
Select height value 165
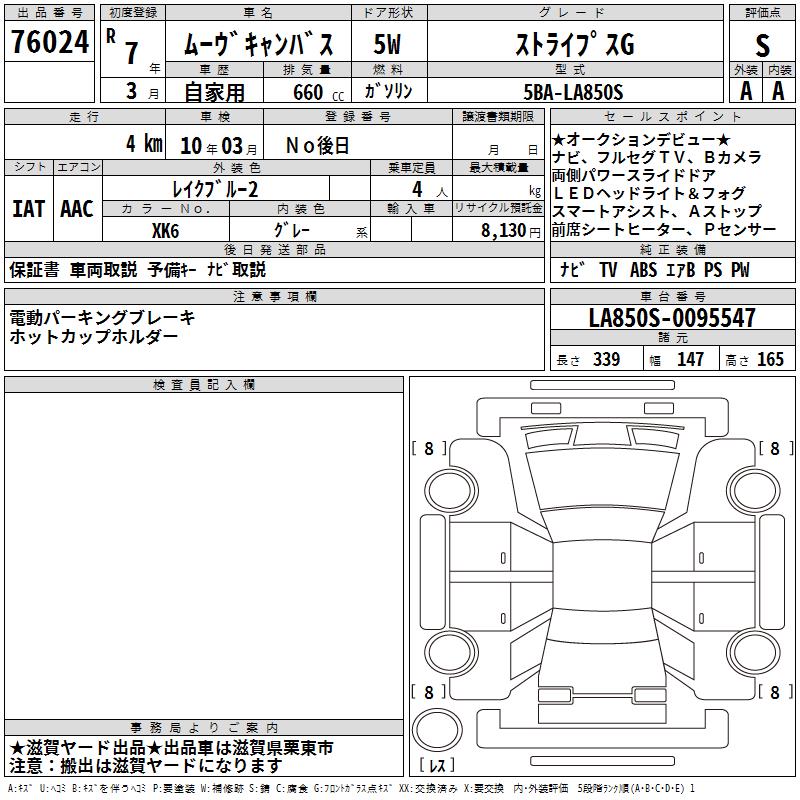click(770, 359)
